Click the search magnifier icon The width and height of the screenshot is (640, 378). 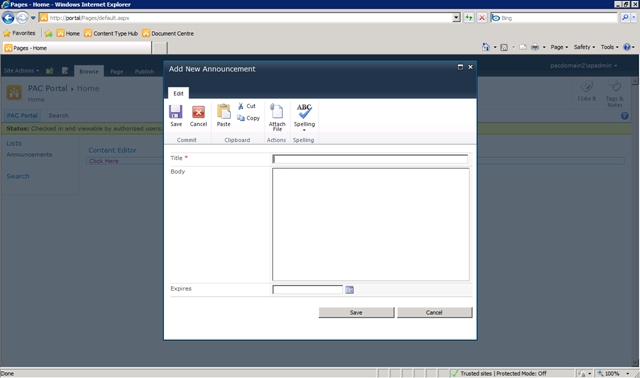pyautogui.click(x=624, y=18)
